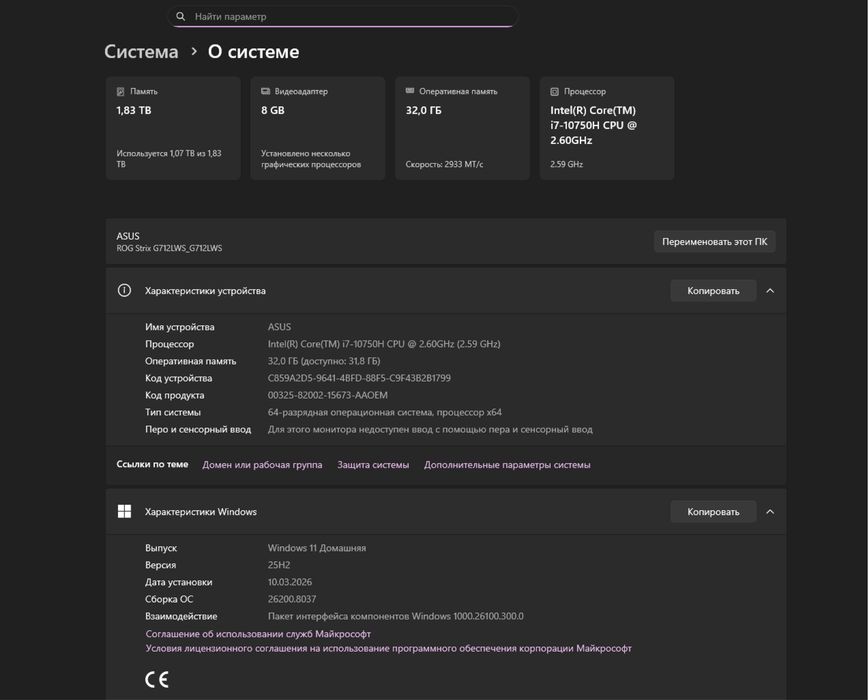Select "Скорость: 2933 МТ/с" text

pos(444,164)
